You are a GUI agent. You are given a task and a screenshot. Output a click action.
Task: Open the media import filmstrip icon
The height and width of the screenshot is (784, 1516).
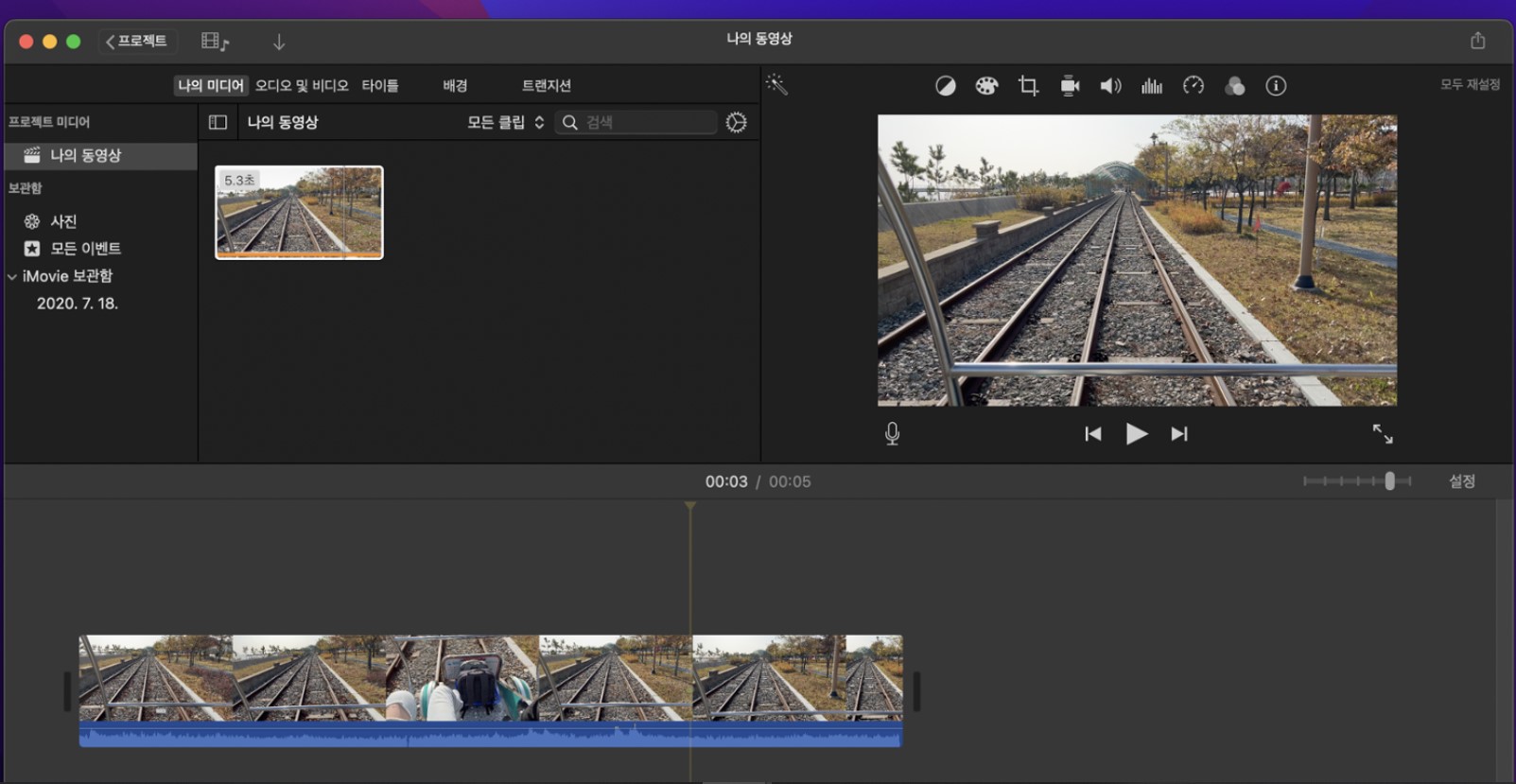[215, 41]
